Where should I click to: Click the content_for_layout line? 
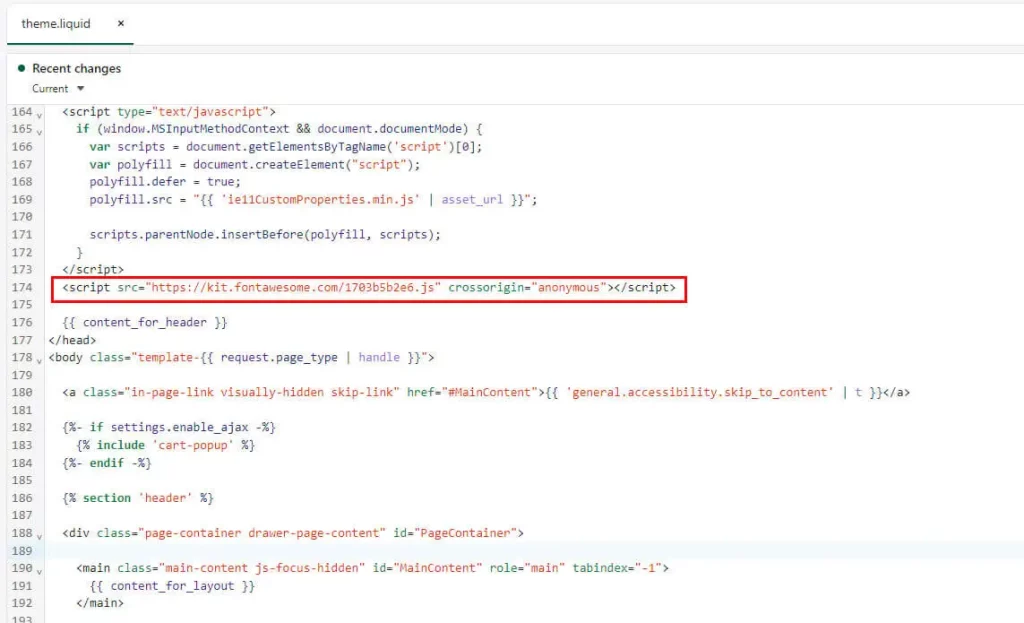[x=172, y=586]
